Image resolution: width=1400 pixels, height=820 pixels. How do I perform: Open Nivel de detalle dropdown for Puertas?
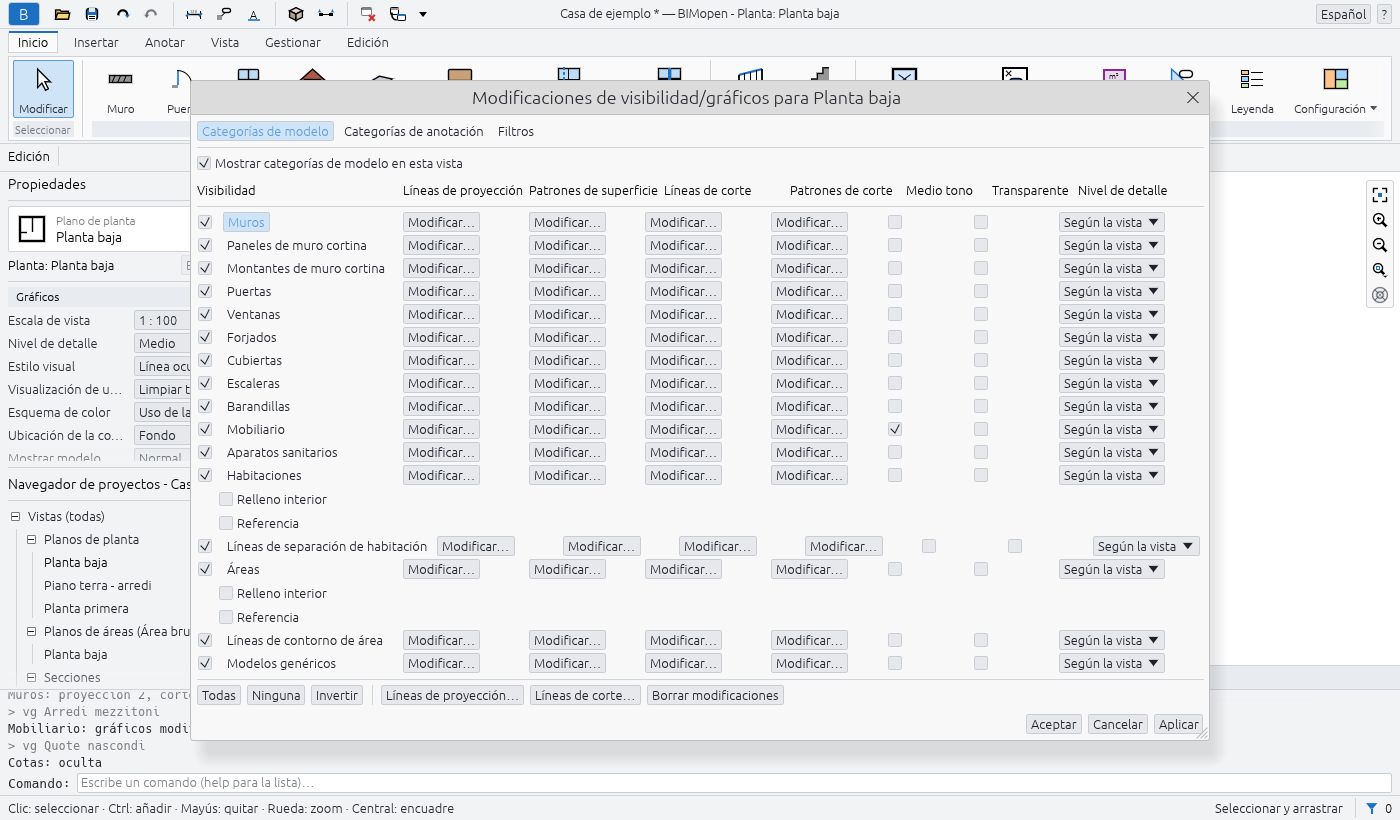tap(1111, 291)
